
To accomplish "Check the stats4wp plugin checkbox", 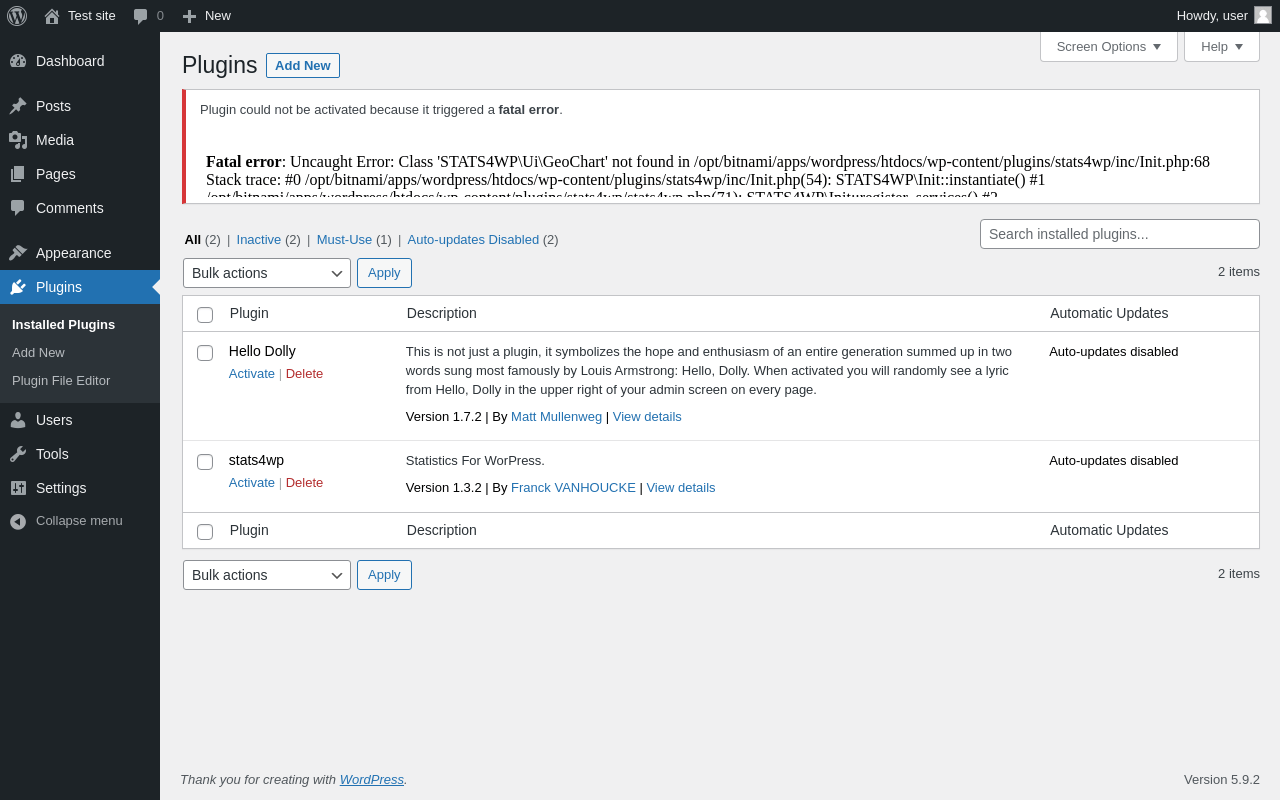I will 205,462.
